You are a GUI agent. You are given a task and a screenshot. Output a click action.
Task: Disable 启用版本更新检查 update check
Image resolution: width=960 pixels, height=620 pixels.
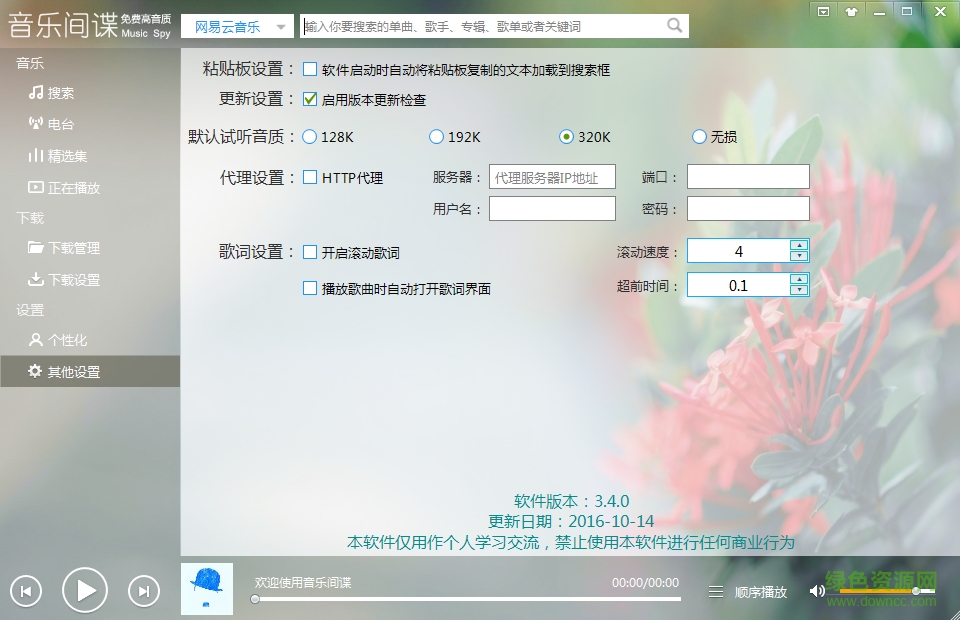pos(310,100)
